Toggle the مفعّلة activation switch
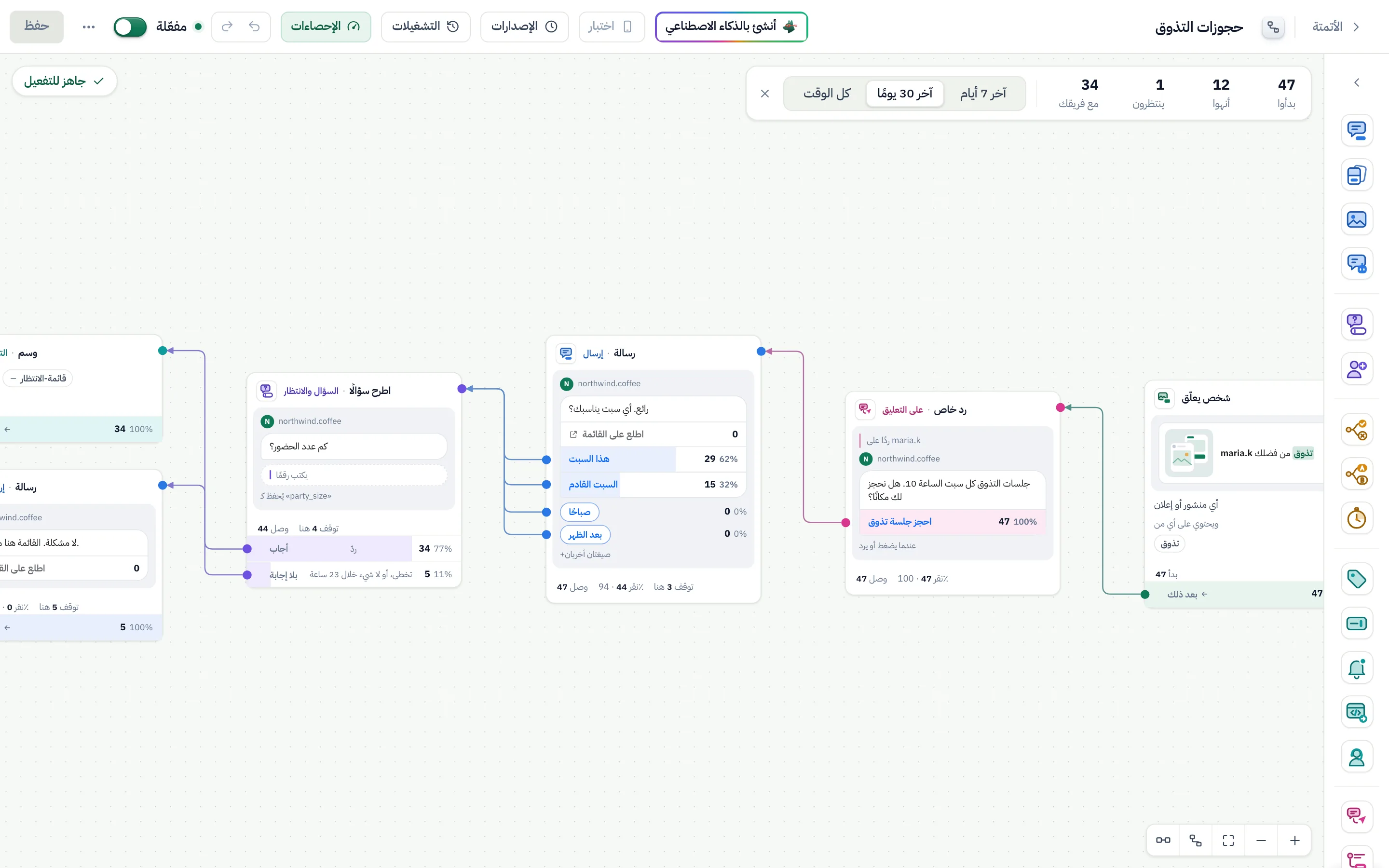Image resolution: width=1389 pixels, height=868 pixels. coord(130,27)
